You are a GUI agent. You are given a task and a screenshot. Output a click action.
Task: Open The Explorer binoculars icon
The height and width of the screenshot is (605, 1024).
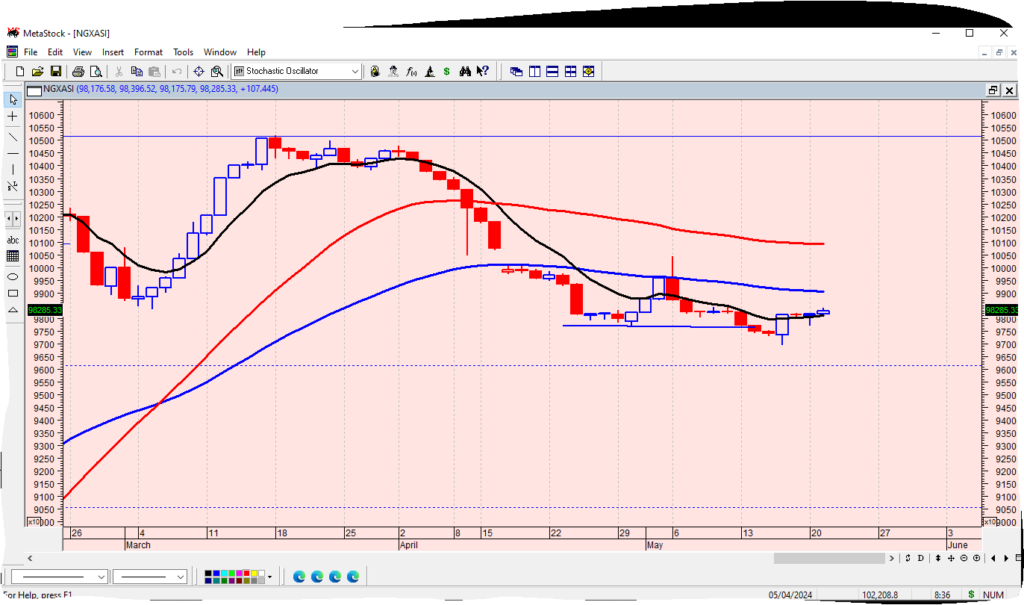465,71
